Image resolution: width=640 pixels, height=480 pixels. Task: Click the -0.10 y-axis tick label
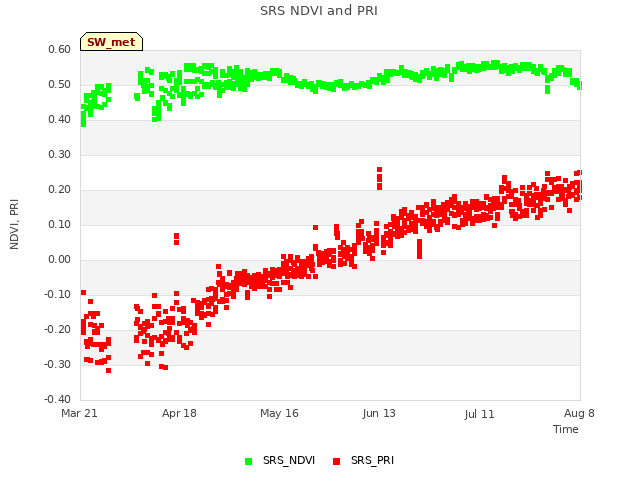click(58, 294)
